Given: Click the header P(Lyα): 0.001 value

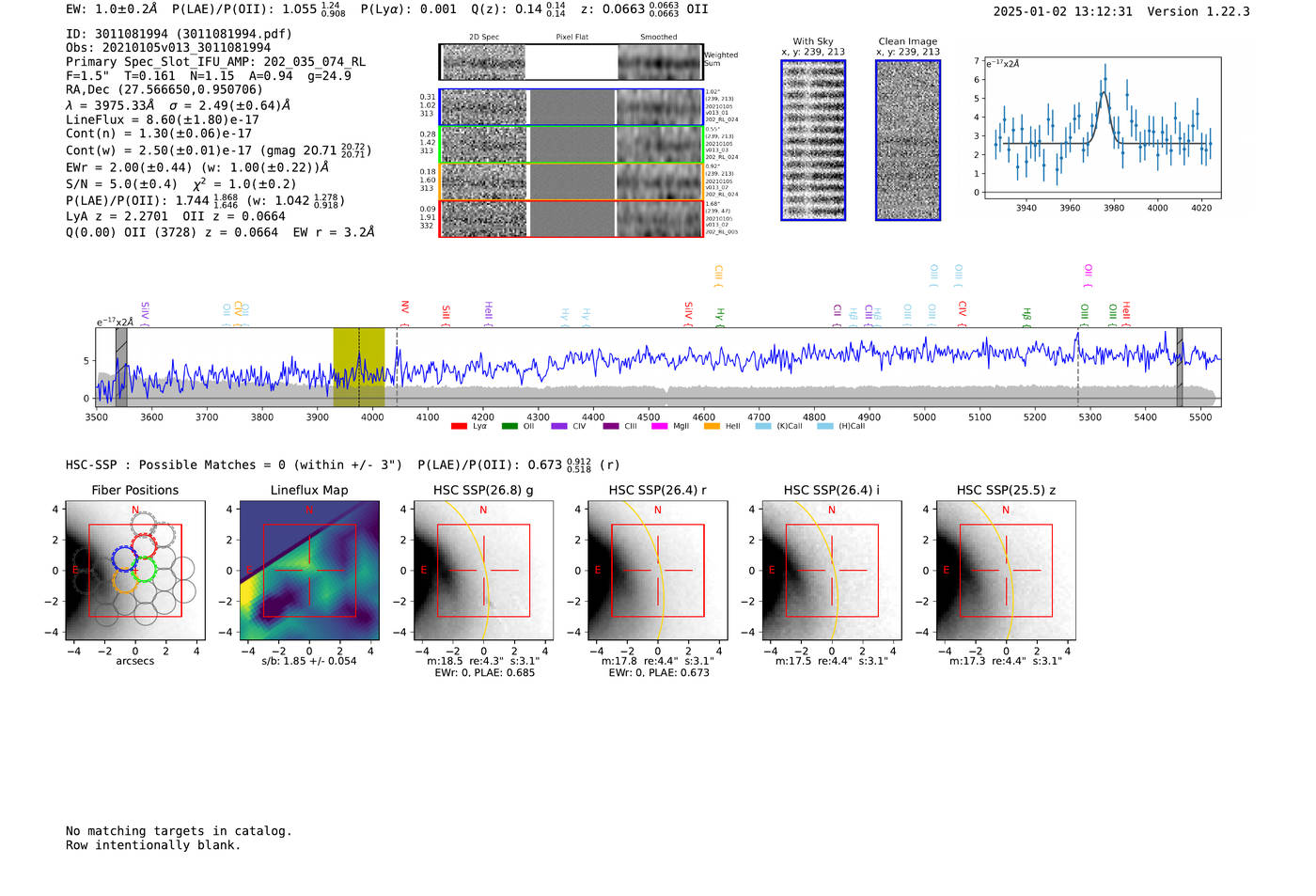Looking at the screenshot, I should [408, 9].
